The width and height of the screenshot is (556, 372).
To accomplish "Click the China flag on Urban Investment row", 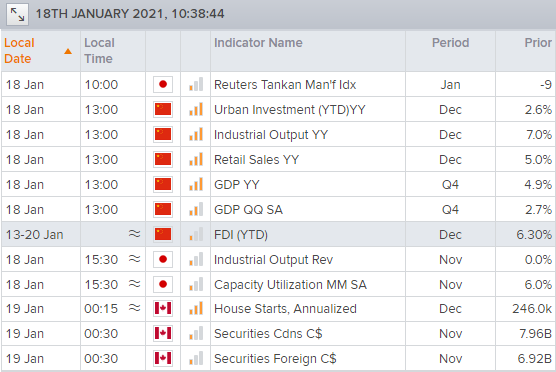I will (163, 109).
